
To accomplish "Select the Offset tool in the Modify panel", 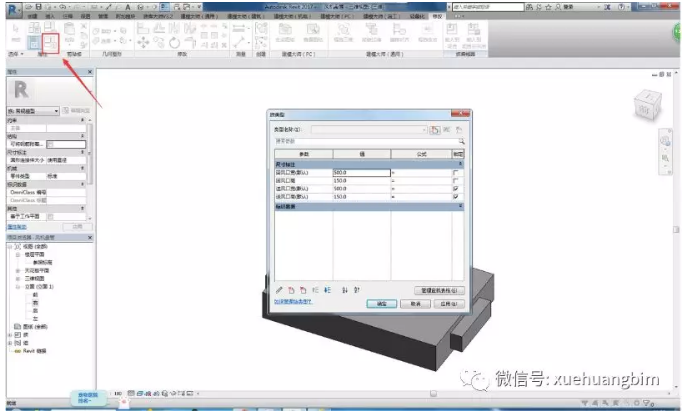I will [159, 28].
